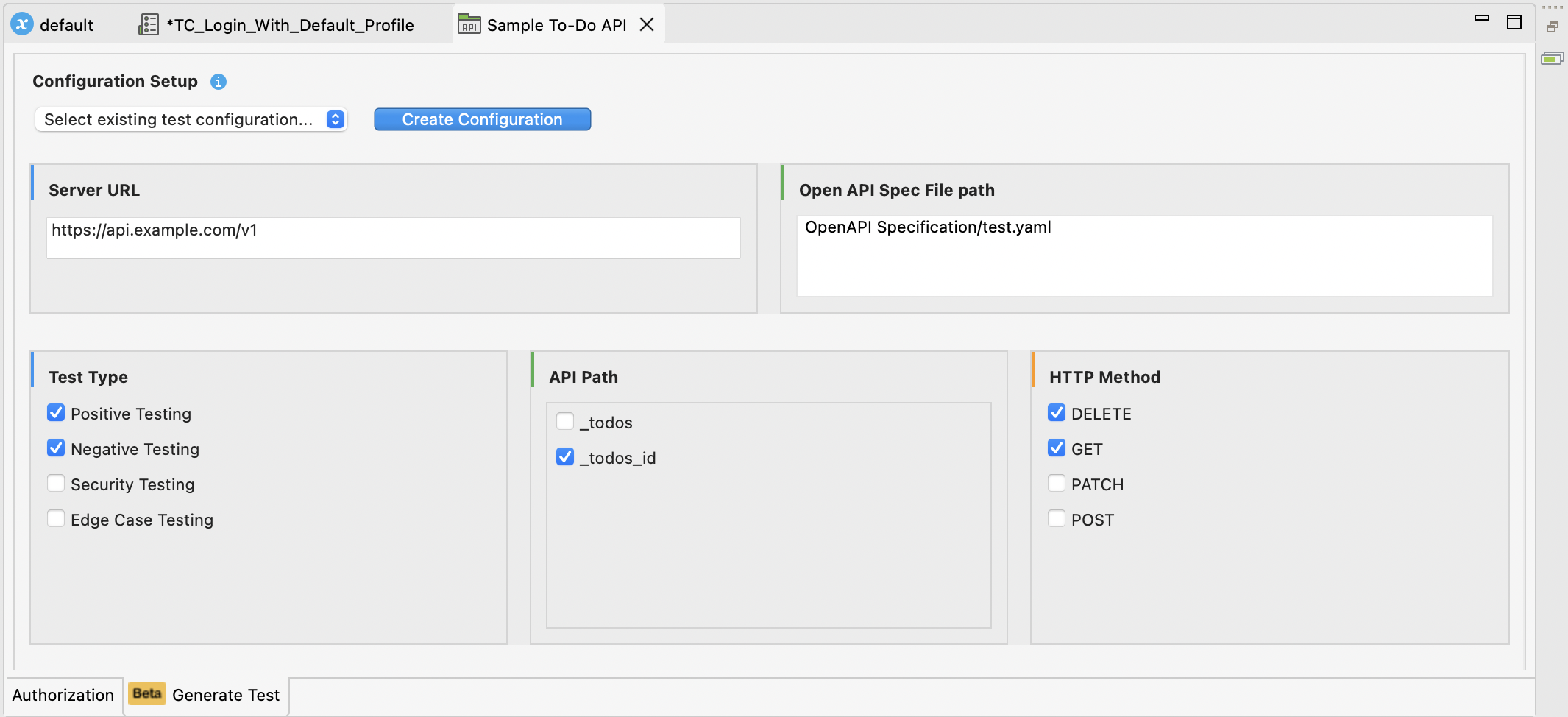Uncheck the GET HTTP method checkbox
This screenshot has height=717, width=1568.
tap(1057, 448)
